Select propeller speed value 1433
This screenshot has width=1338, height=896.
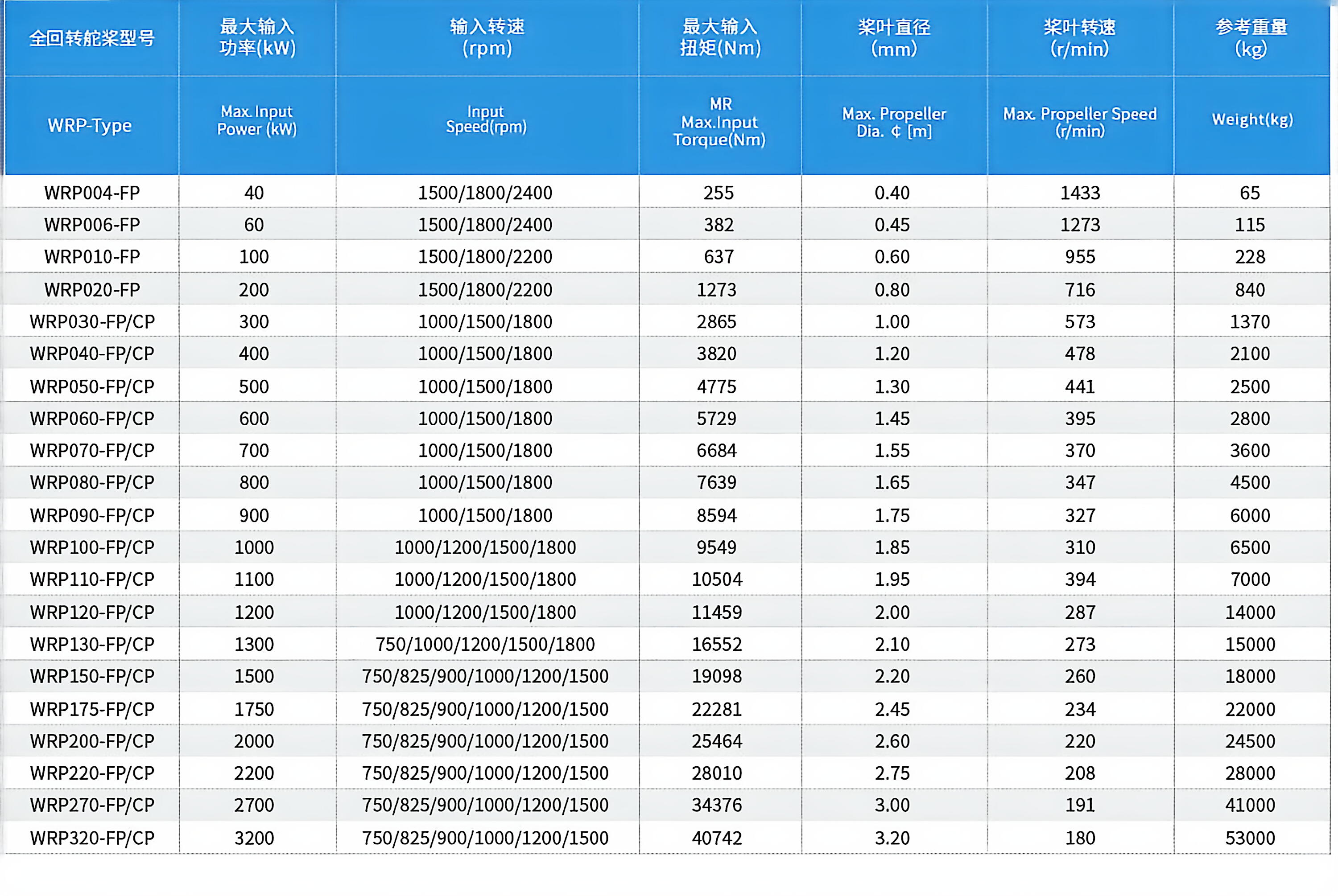[x=1080, y=193]
